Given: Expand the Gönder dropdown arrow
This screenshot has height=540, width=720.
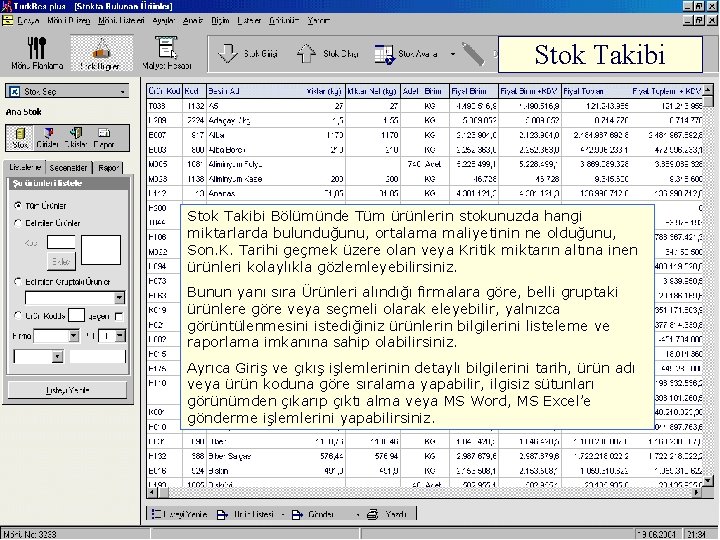Looking at the screenshot, I should click(x=358, y=515).
